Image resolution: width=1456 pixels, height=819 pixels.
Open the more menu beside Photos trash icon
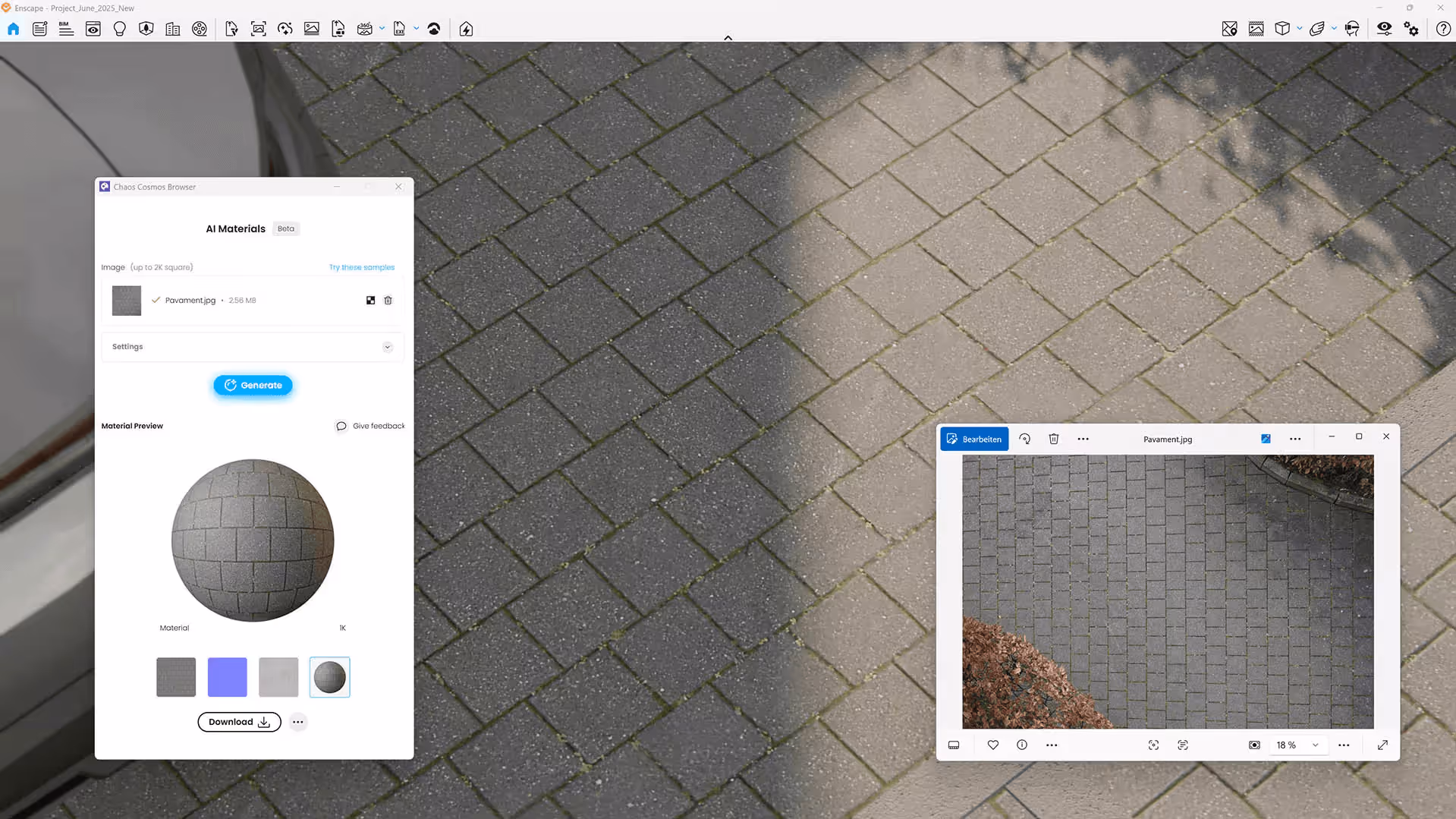click(1083, 439)
